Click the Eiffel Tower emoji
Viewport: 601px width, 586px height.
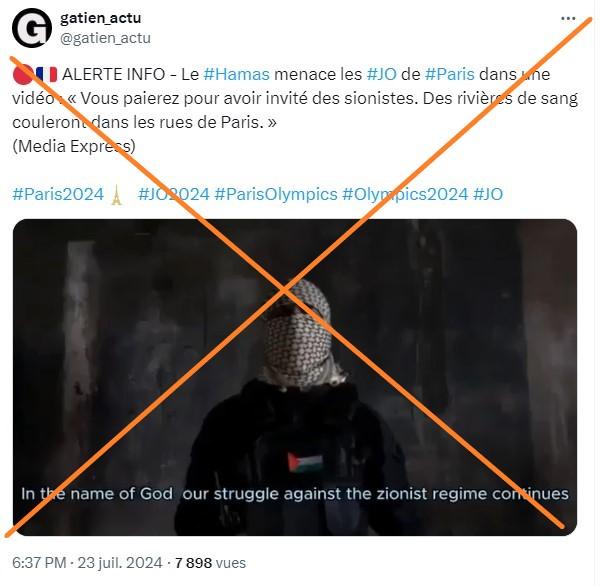coord(116,194)
